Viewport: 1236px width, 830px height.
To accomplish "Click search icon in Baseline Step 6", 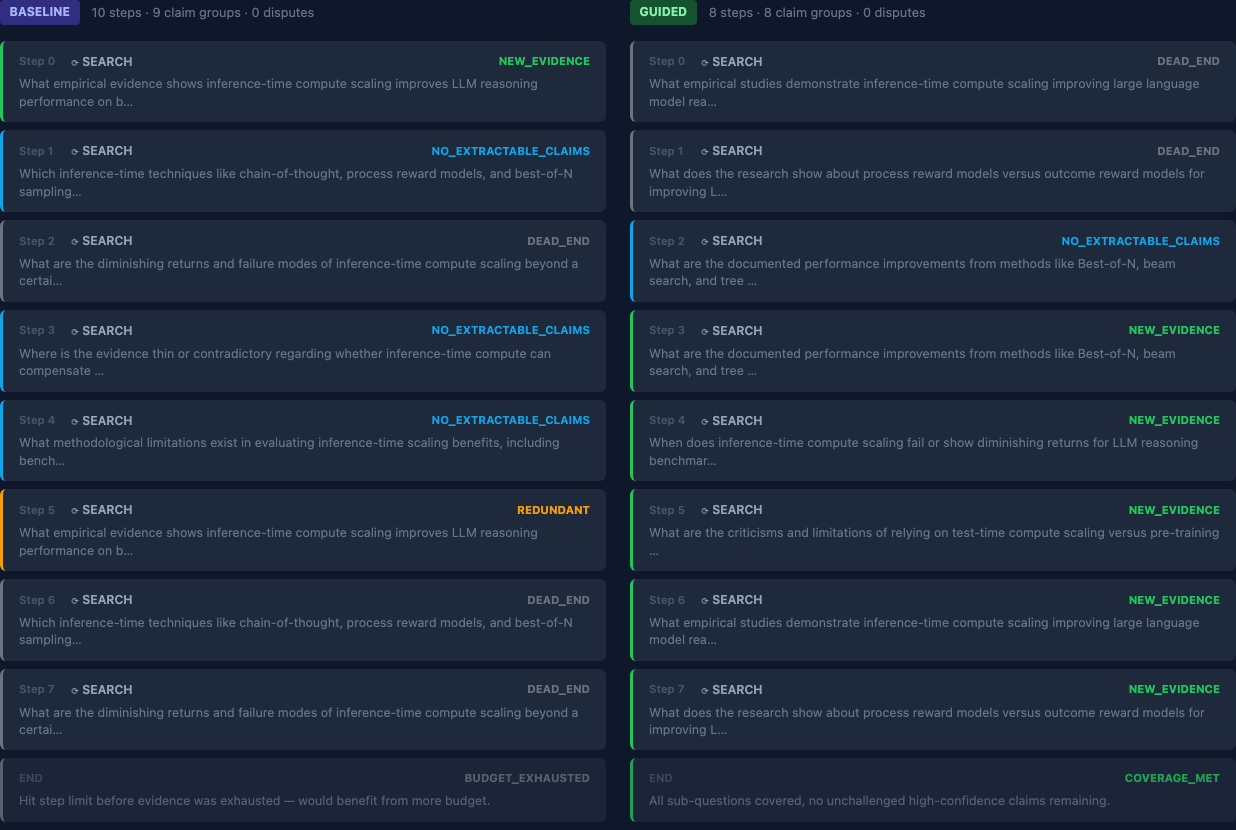I will click(x=75, y=601).
